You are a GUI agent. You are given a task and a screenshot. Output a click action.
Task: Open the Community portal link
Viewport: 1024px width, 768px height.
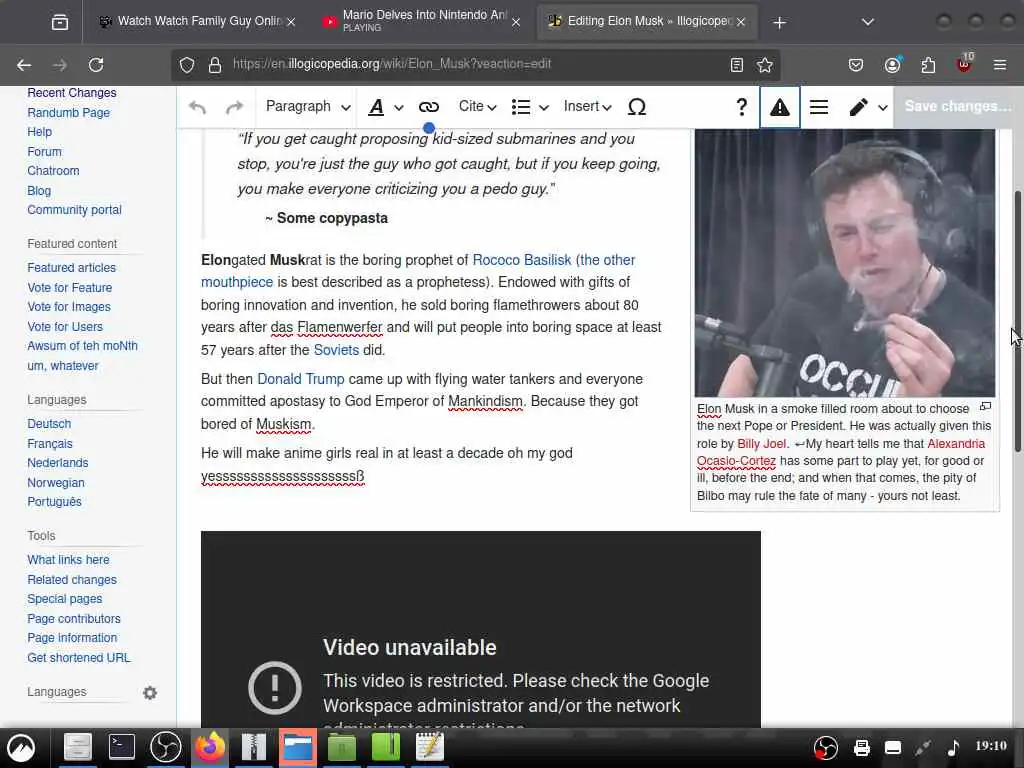[x=74, y=210]
